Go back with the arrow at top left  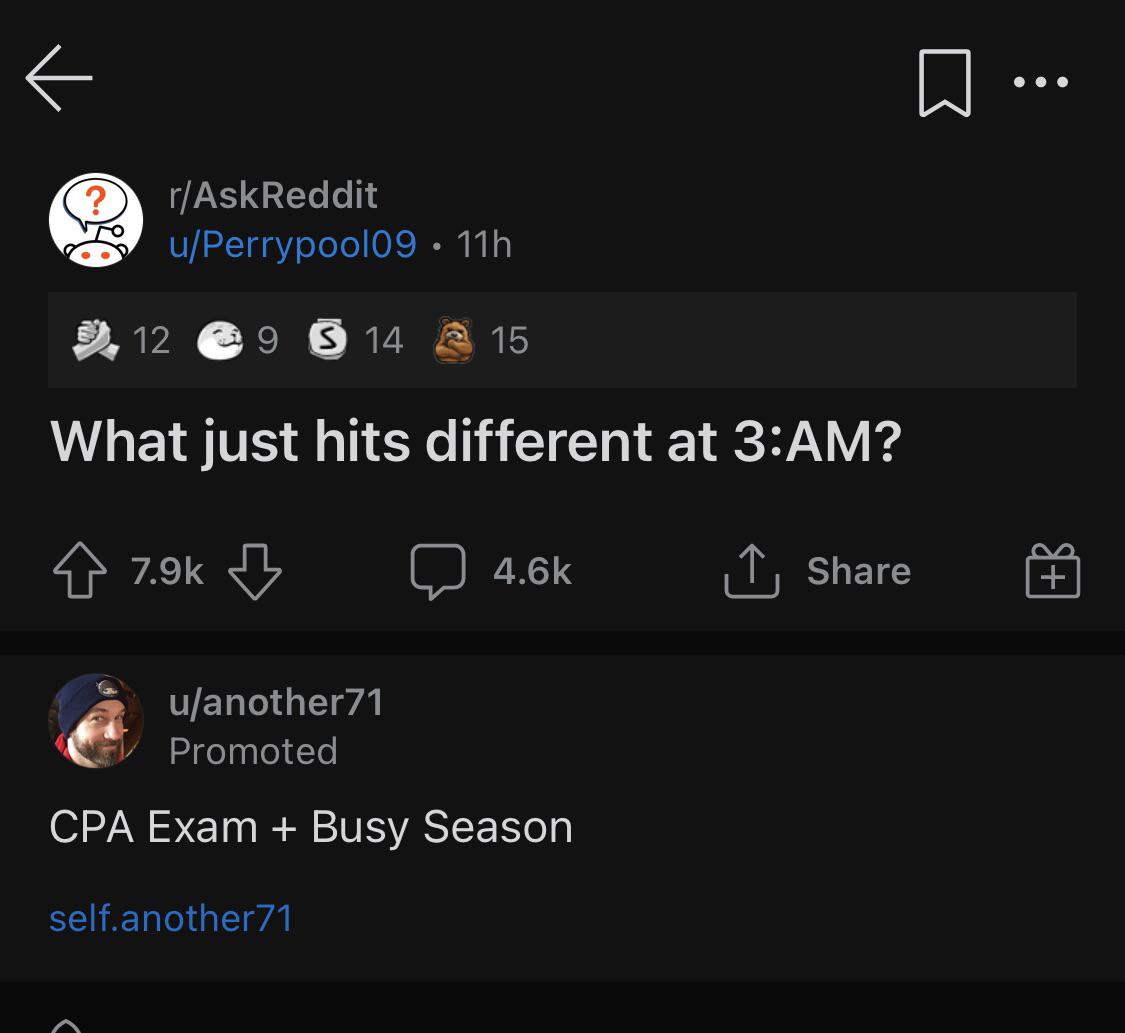pyautogui.click(x=58, y=78)
